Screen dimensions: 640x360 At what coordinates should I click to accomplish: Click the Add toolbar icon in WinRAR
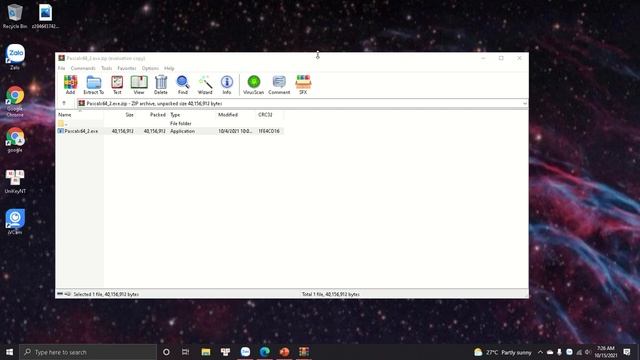(x=70, y=85)
